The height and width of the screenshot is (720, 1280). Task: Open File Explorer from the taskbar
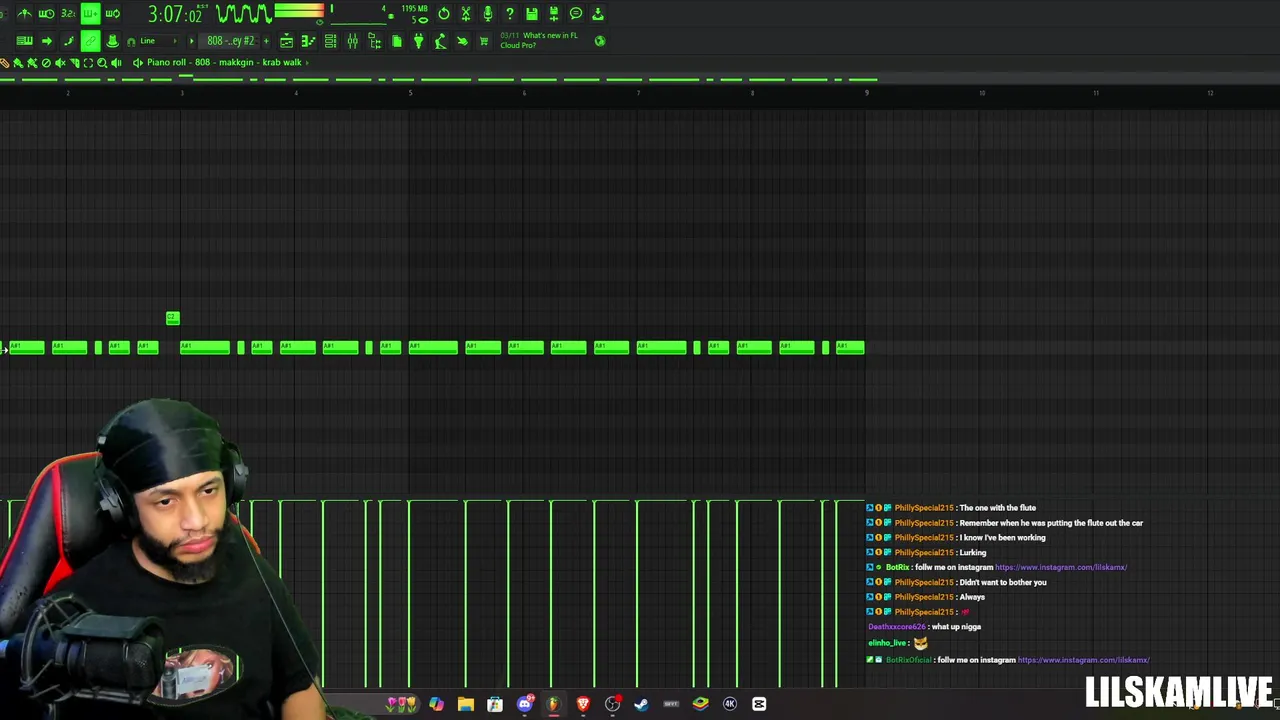tap(465, 704)
